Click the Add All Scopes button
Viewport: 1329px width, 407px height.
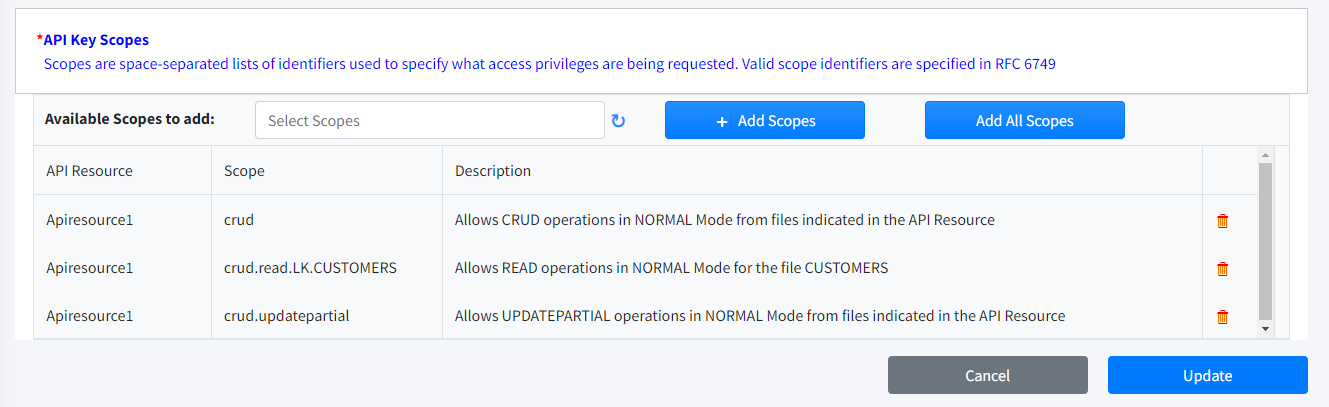point(1024,120)
